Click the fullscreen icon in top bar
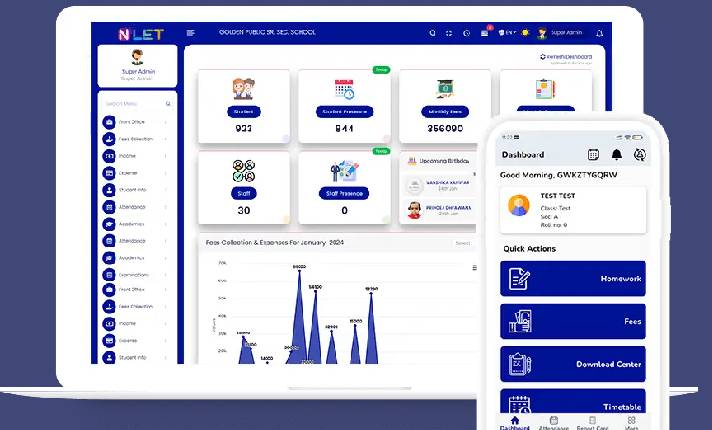 tap(449, 33)
